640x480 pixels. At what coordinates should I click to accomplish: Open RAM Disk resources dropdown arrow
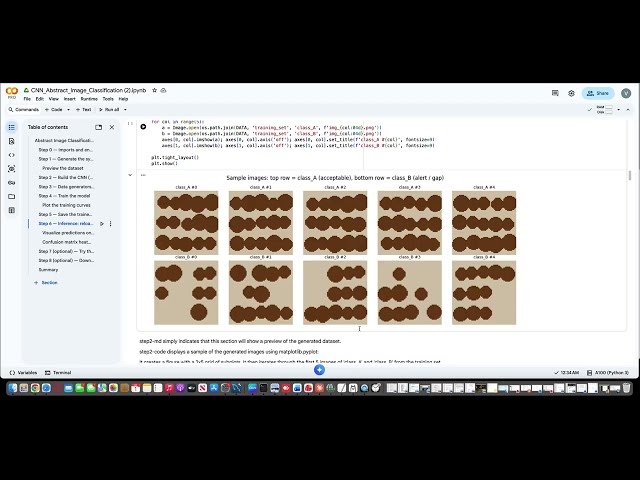[x=618, y=110]
